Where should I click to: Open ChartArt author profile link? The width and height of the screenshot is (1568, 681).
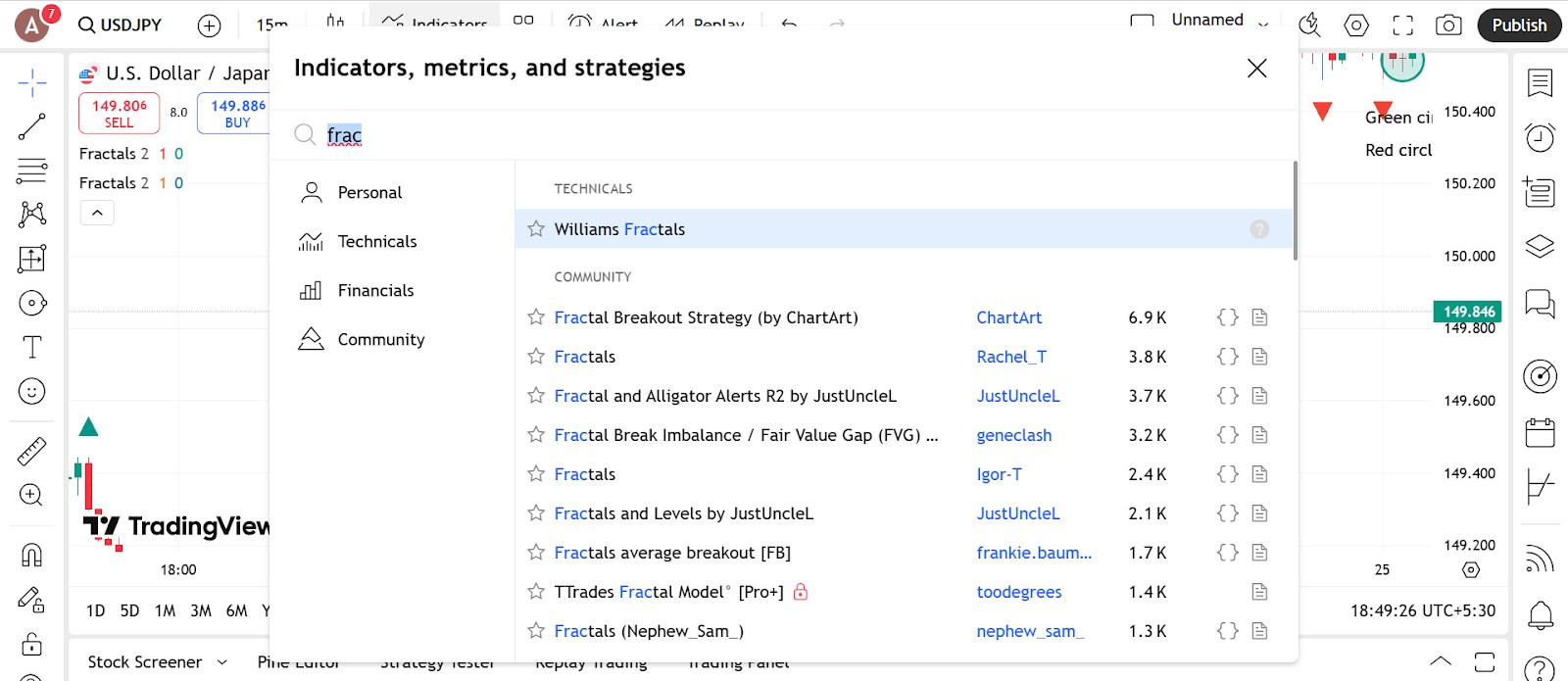(1008, 317)
